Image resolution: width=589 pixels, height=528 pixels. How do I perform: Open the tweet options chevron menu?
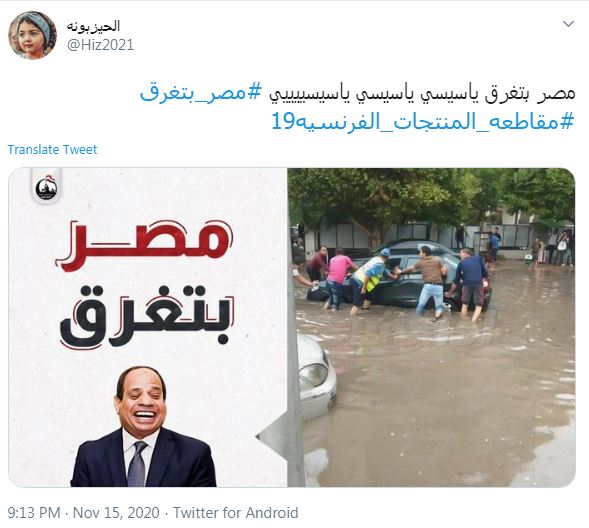click(x=568, y=24)
